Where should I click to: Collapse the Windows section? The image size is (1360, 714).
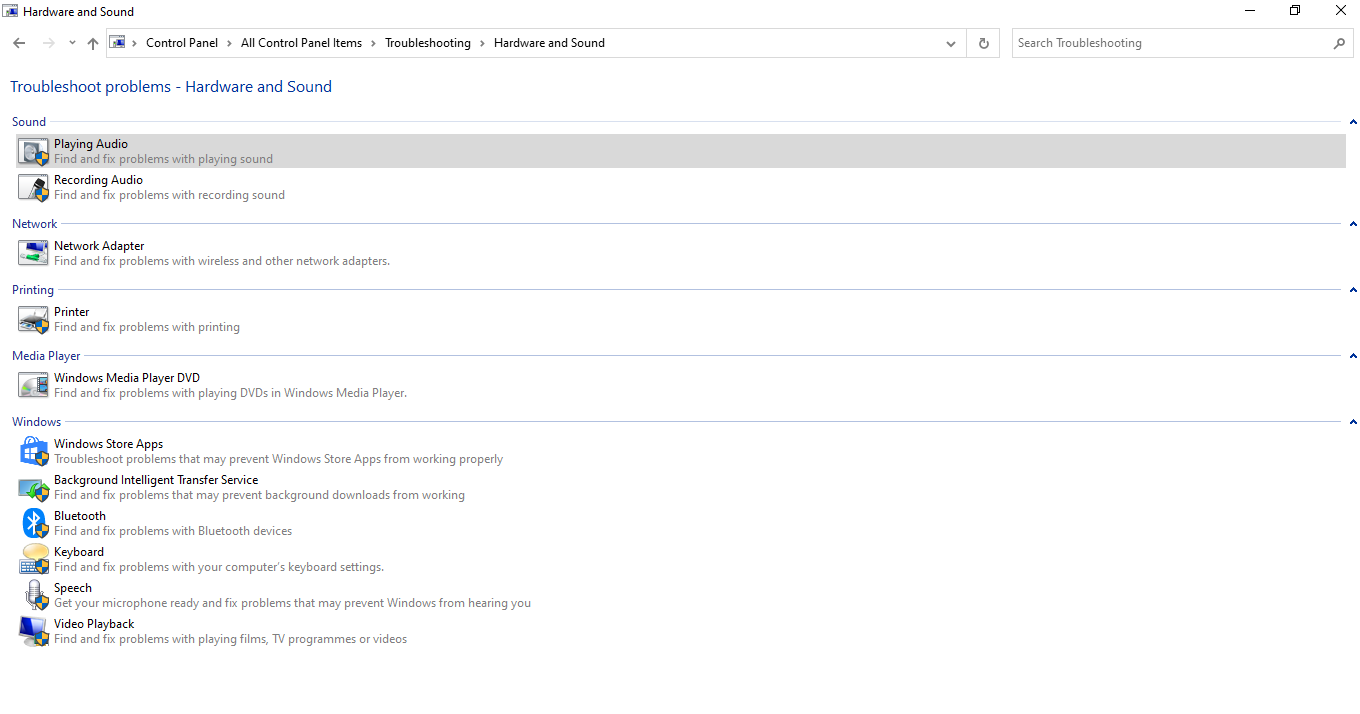pos(1352,422)
